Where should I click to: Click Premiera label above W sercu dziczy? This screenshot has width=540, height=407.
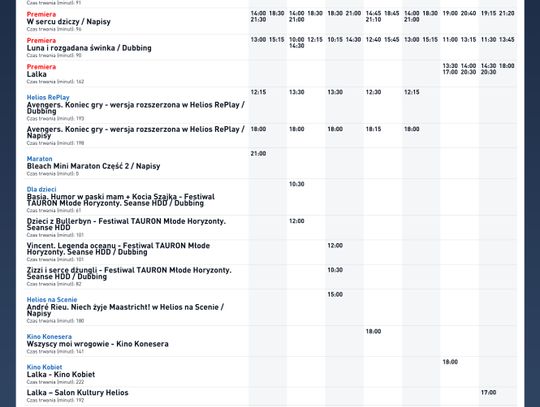coord(41,14)
